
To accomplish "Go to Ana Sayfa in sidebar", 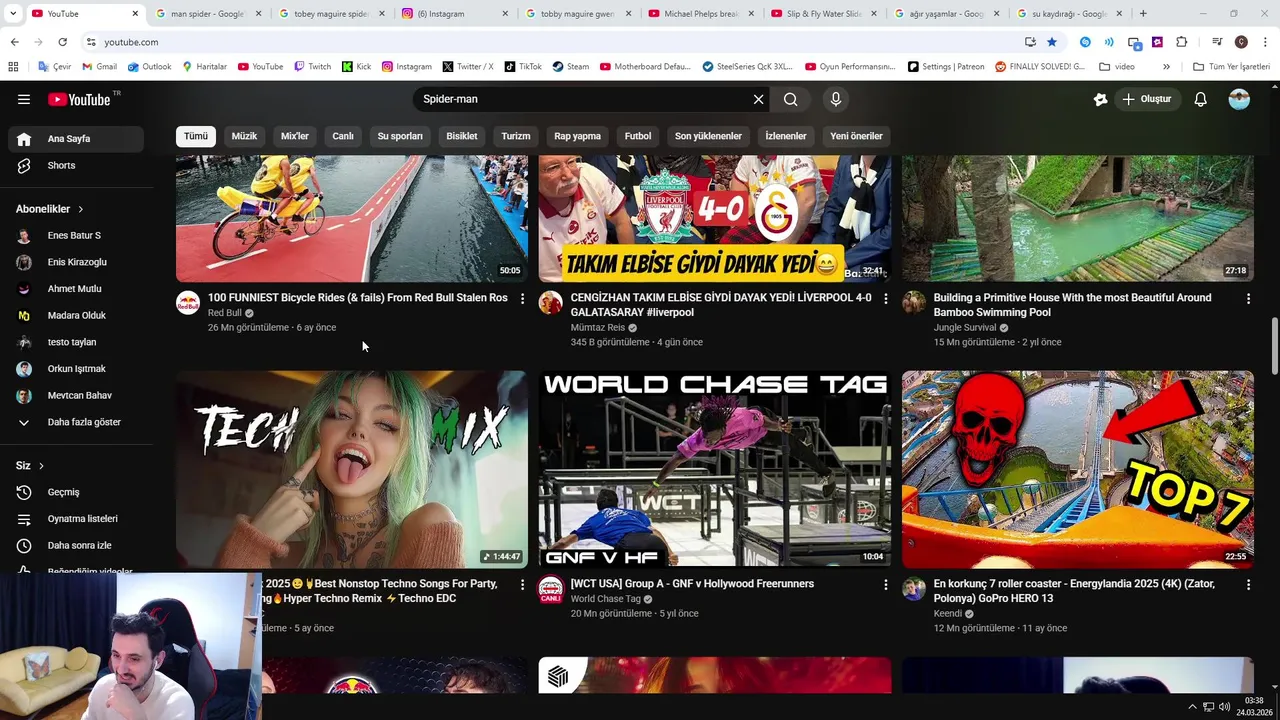I will [x=77, y=139].
